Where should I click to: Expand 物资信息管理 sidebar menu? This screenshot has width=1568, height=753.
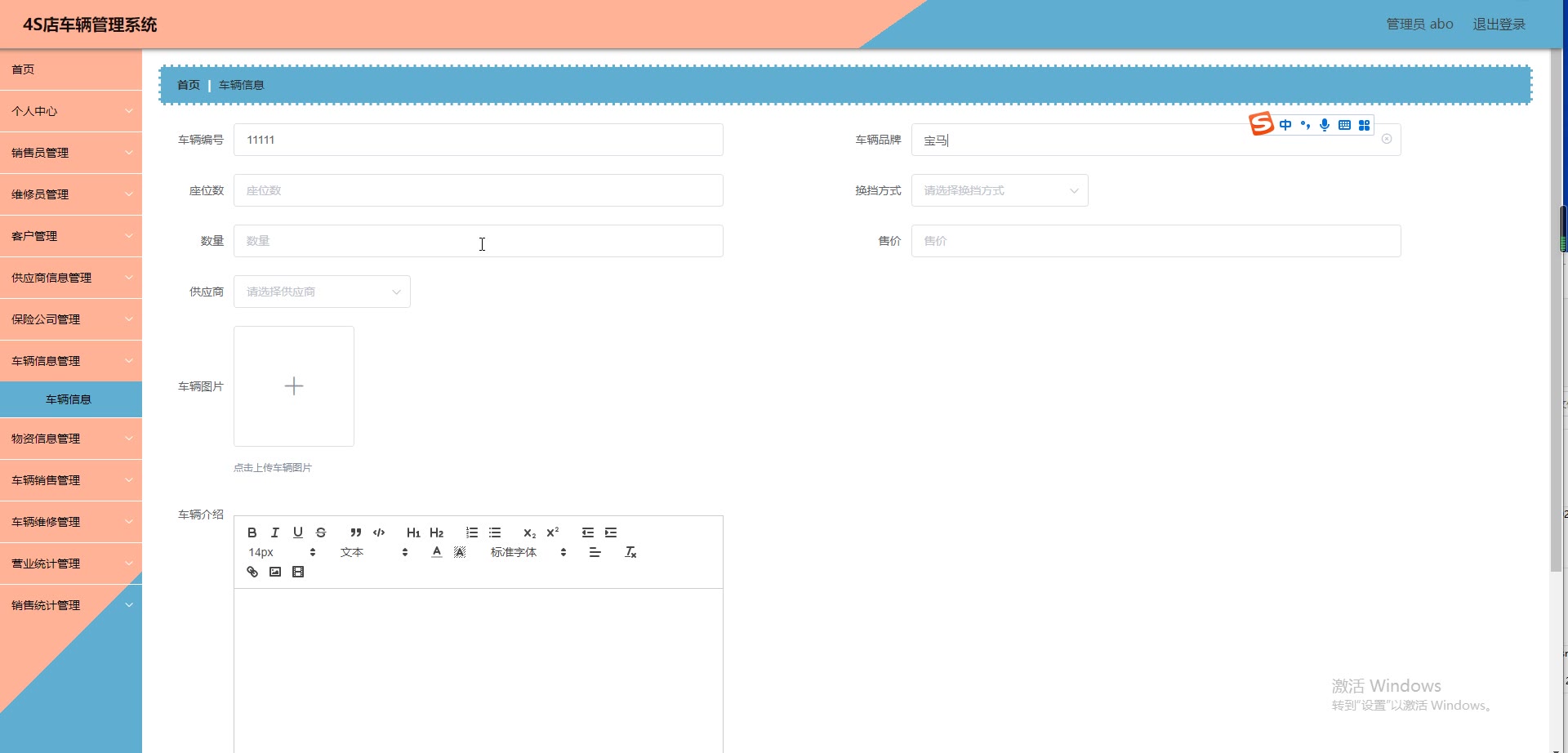tap(71, 439)
